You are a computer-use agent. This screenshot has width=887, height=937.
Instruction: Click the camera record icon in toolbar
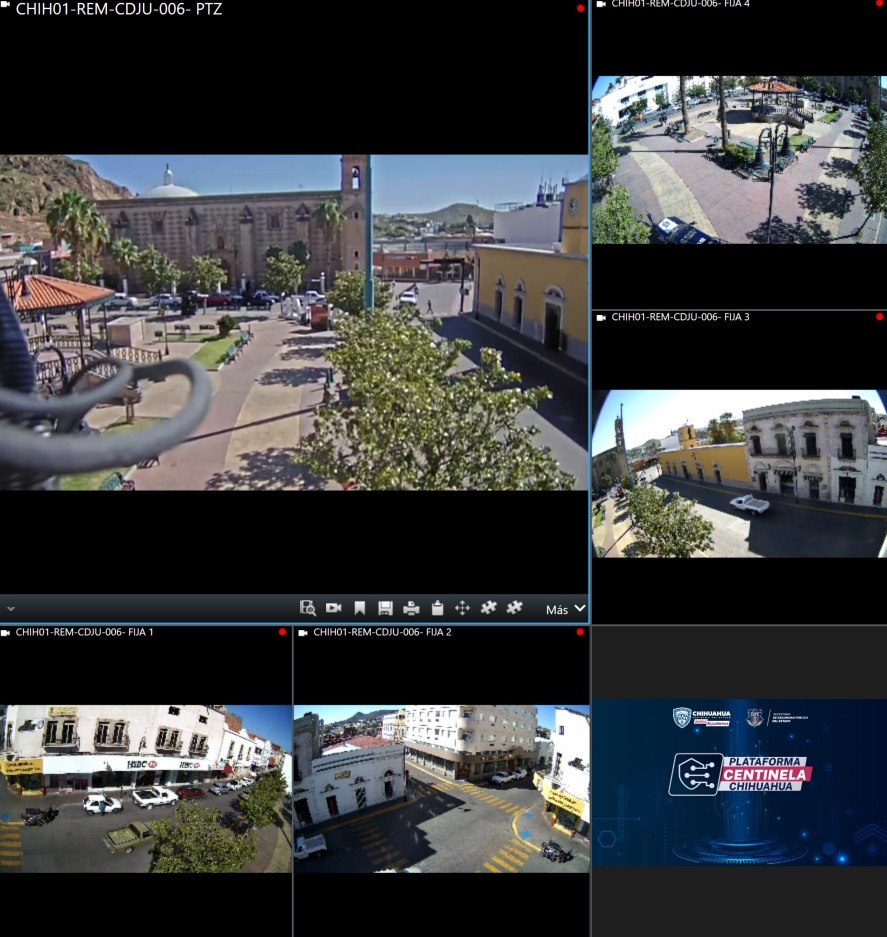coord(334,608)
